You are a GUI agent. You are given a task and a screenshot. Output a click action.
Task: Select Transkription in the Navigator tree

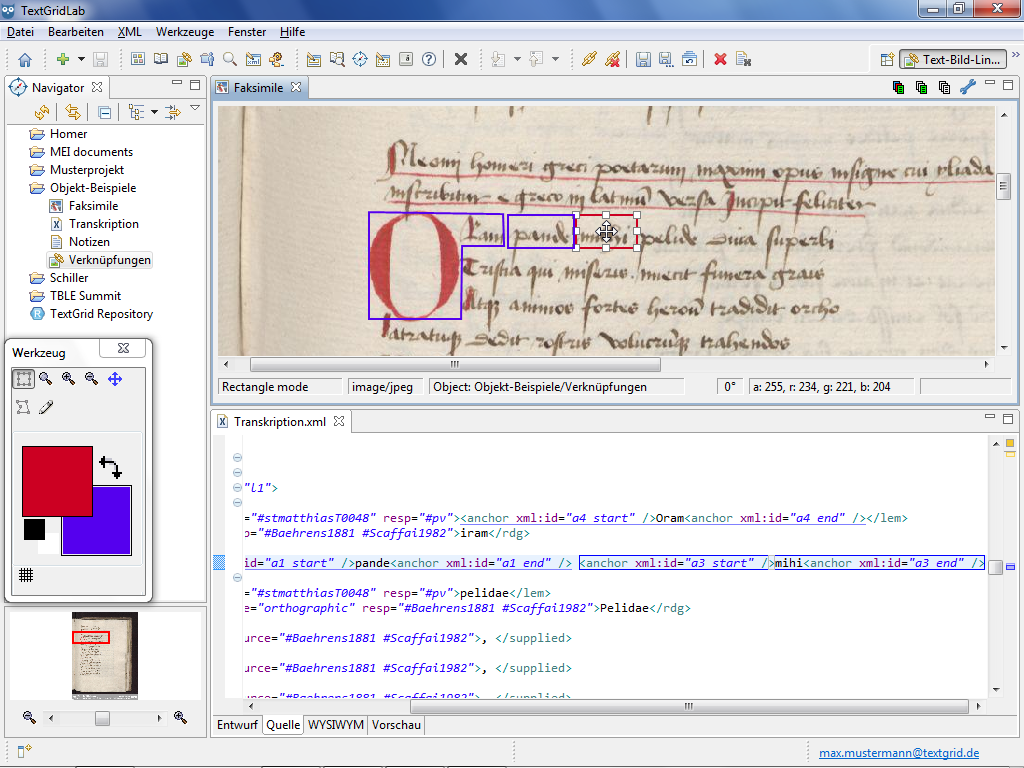[x=104, y=224]
